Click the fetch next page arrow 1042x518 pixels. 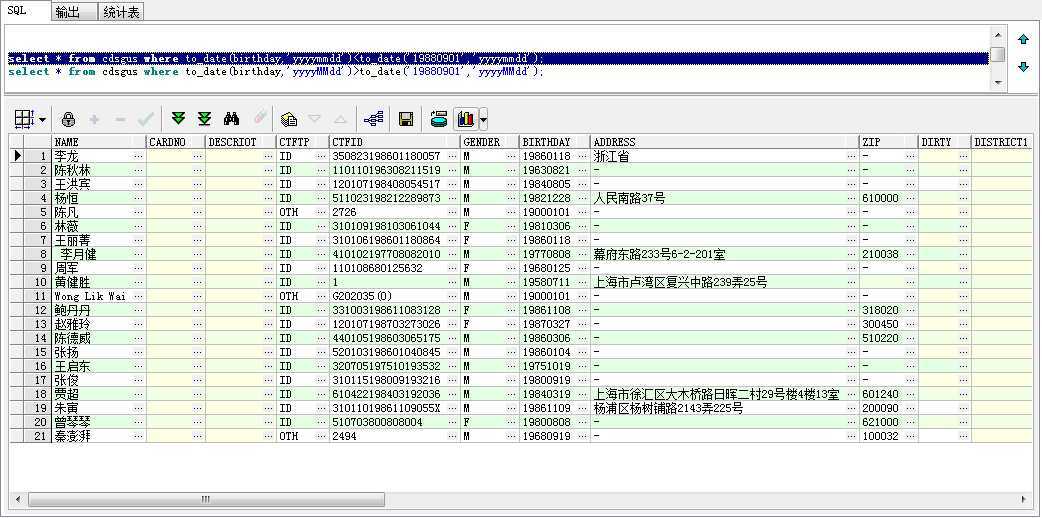179,119
